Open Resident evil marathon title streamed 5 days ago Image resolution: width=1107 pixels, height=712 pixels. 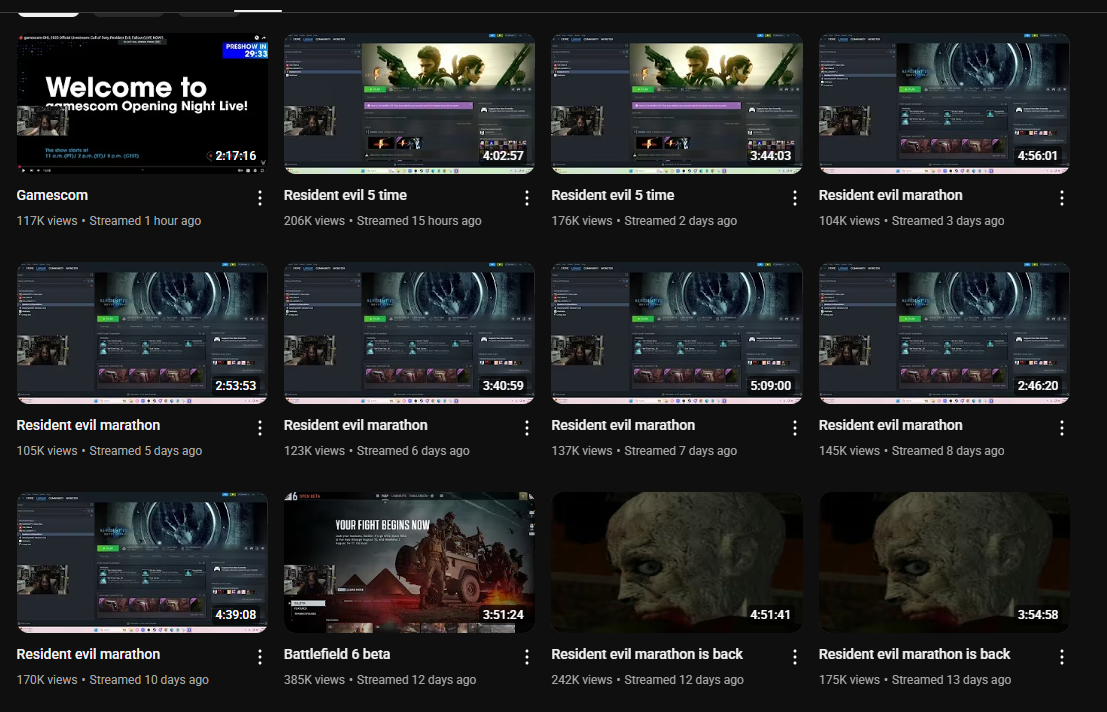[88, 426]
